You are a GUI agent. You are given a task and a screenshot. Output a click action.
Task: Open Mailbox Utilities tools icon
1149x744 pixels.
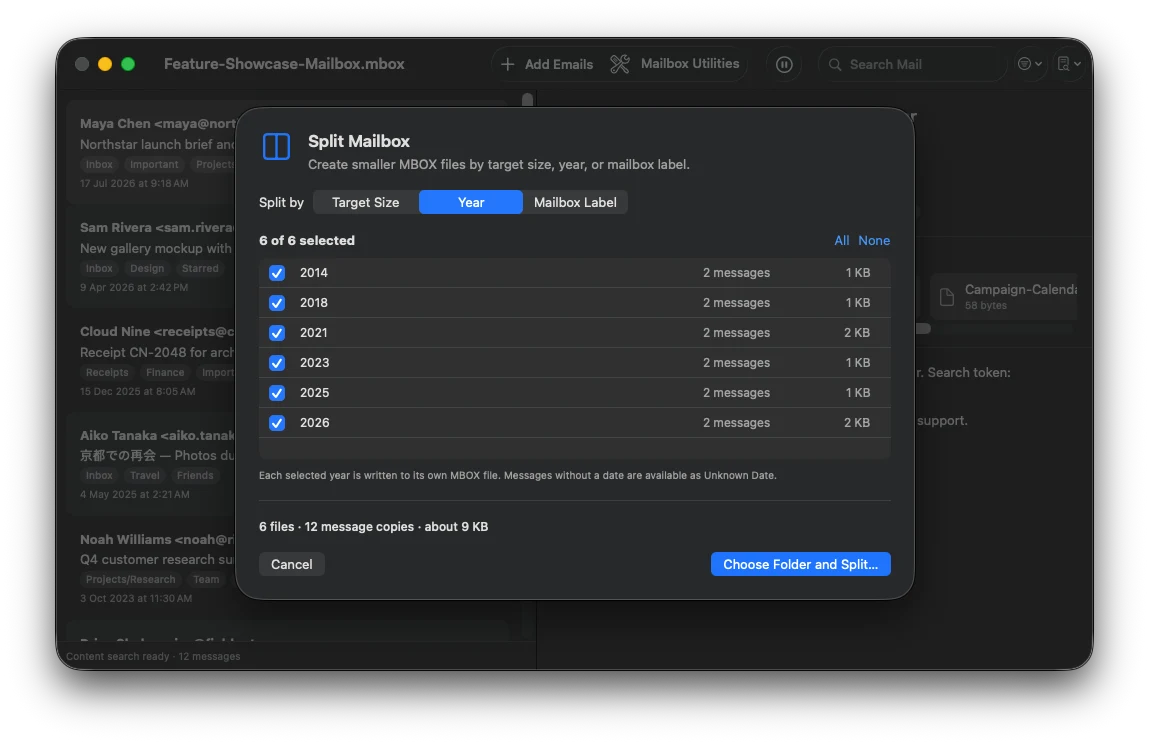(x=620, y=65)
